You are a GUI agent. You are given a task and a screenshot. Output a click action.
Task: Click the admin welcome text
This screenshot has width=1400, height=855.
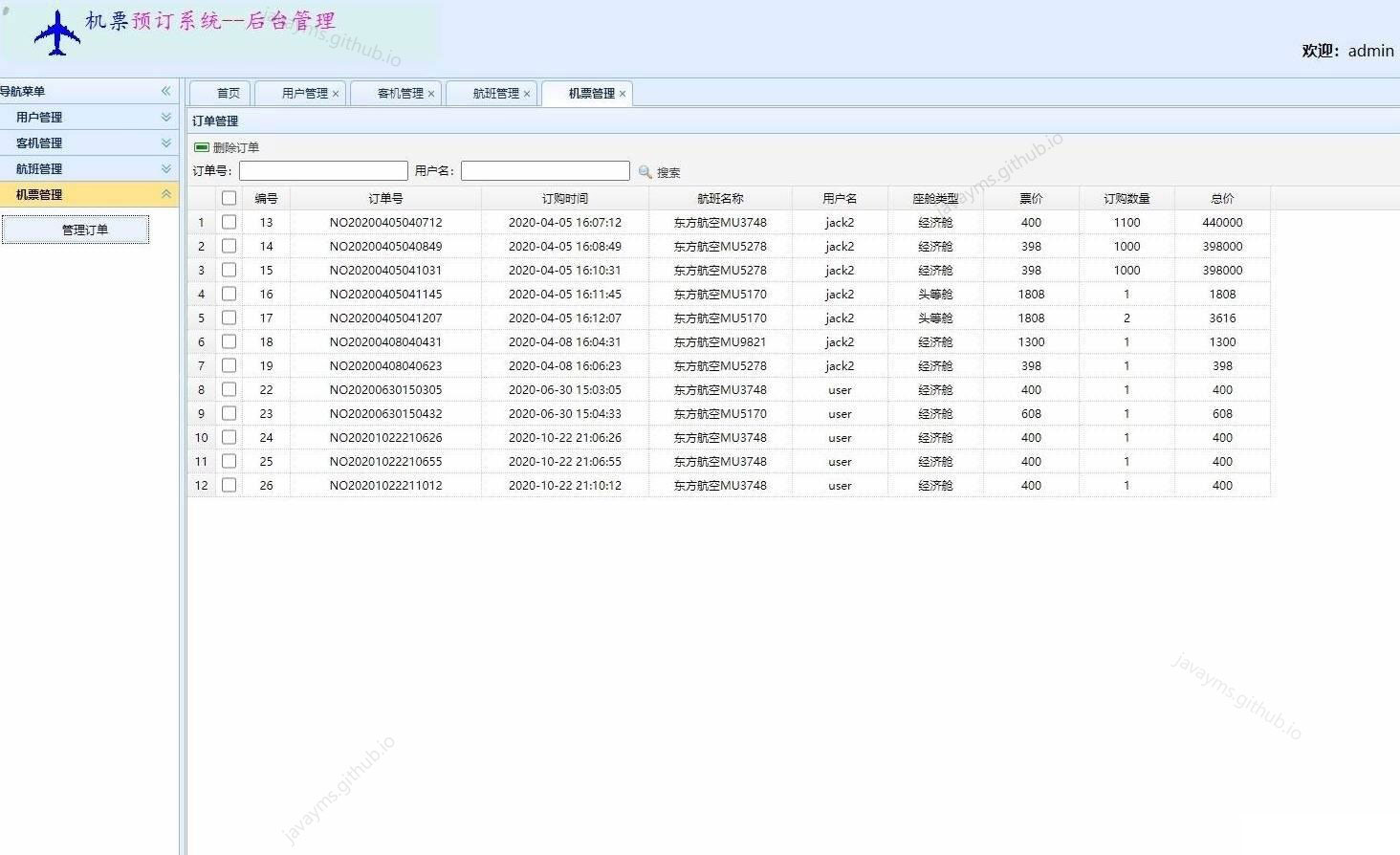pyautogui.click(x=1347, y=51)
